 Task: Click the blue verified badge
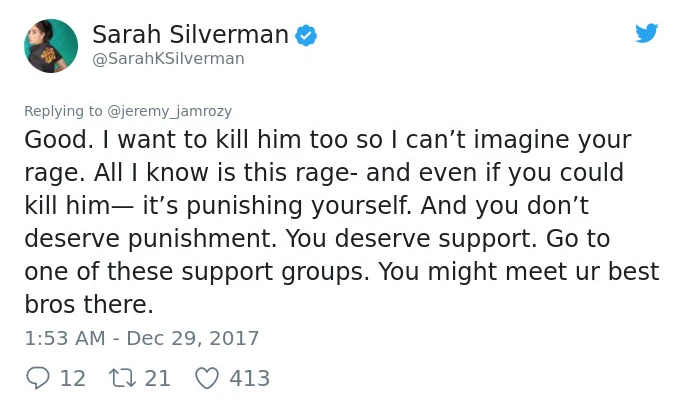coord(306,35)
